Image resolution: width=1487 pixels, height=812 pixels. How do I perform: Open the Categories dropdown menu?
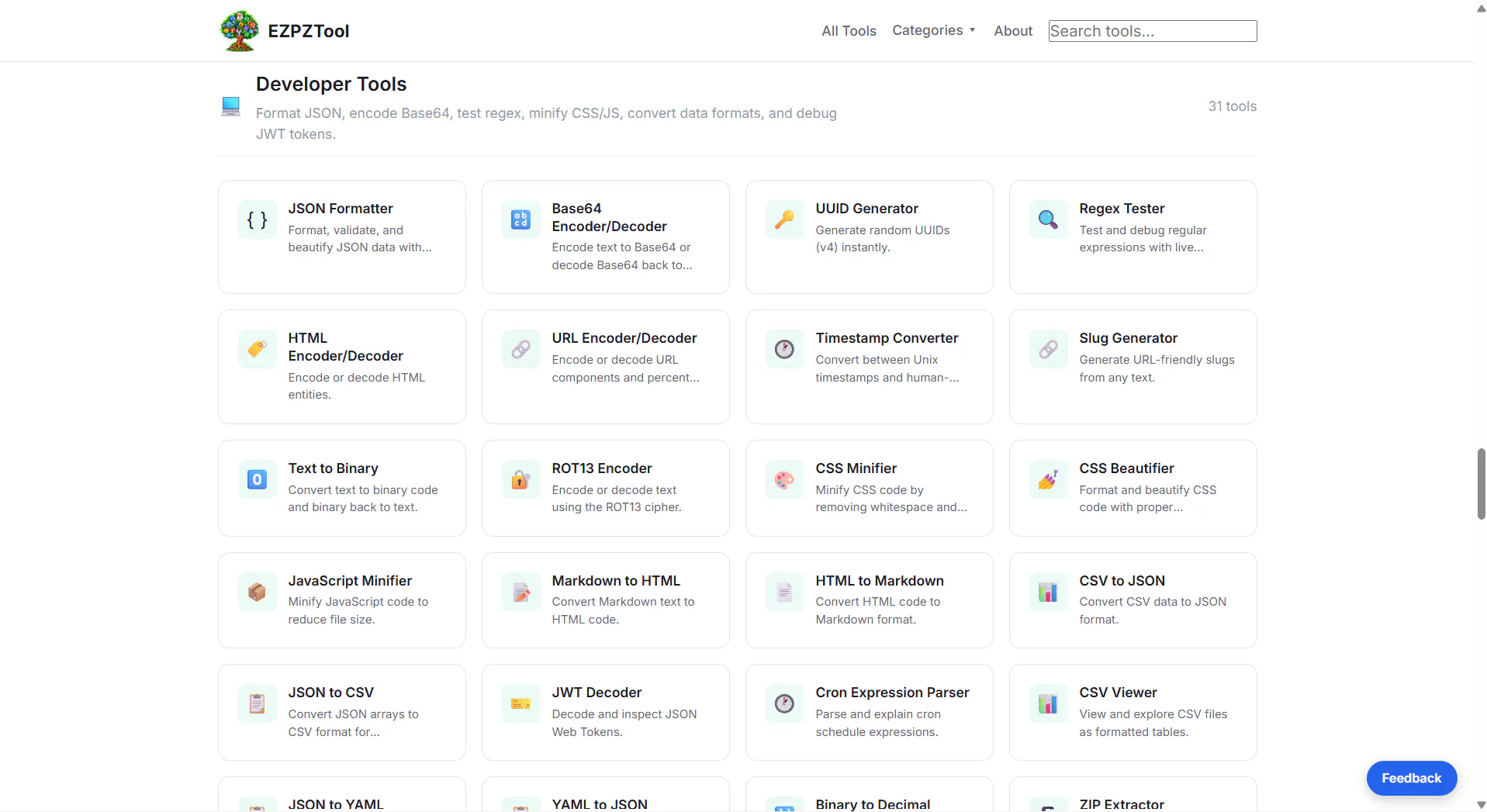coord(933,30)
